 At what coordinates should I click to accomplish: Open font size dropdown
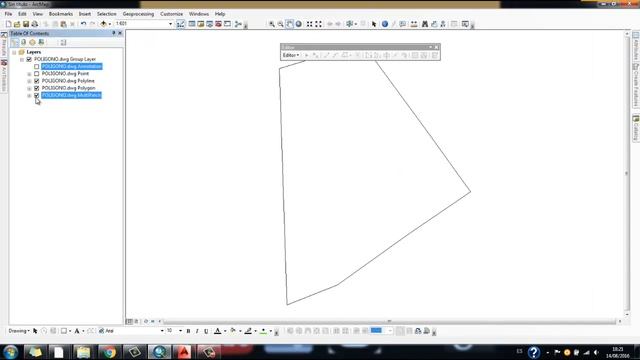pyautogui.click(x=180, y=331)
